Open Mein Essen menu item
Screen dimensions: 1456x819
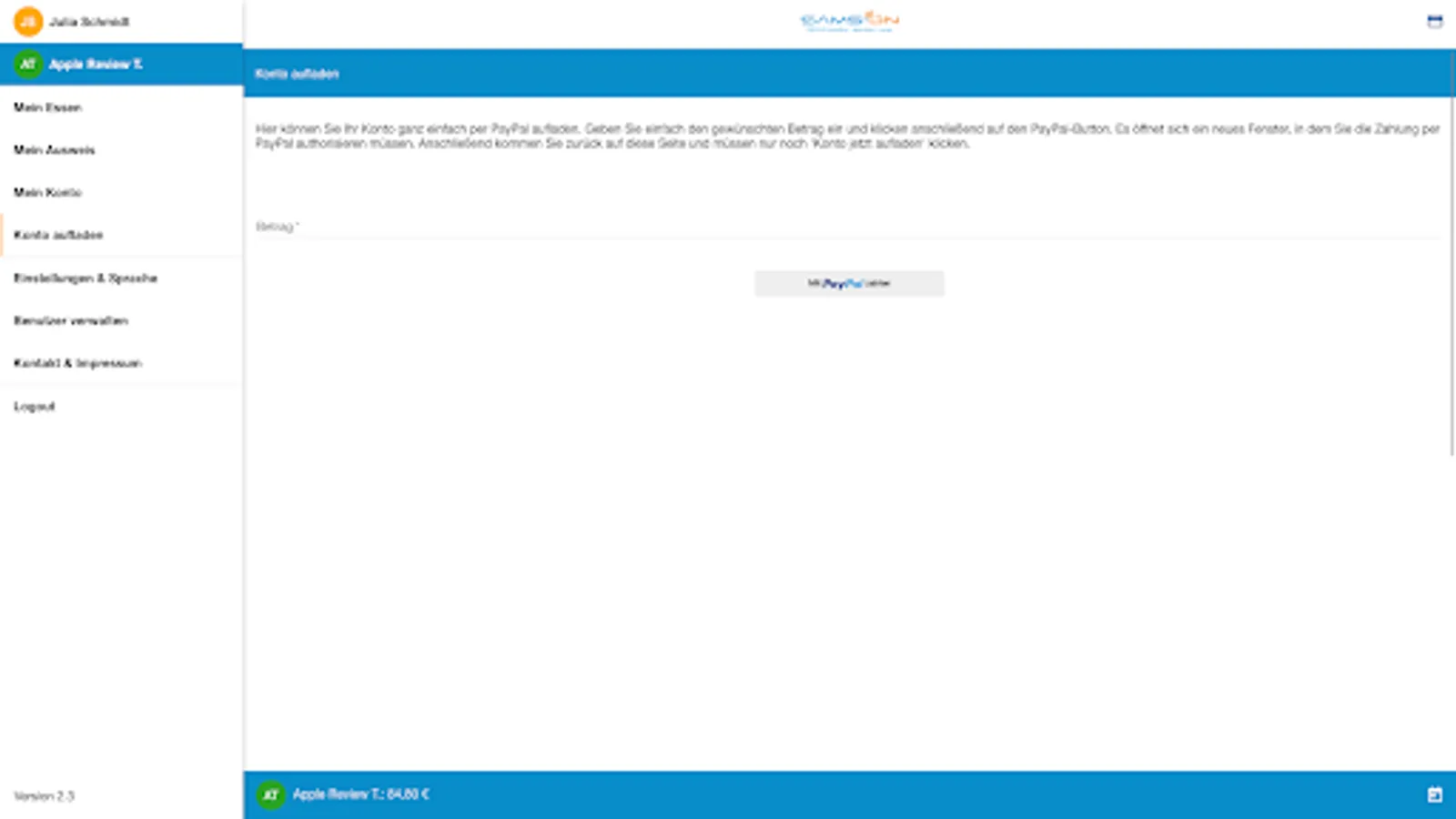(121, 107)
